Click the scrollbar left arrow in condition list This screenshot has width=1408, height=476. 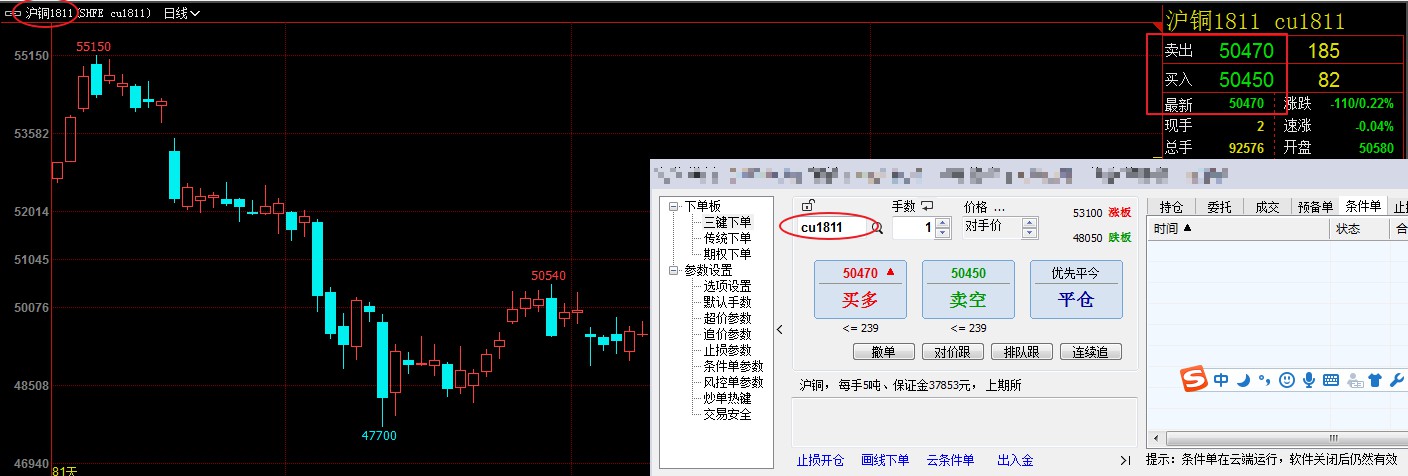click(1156, 439)
